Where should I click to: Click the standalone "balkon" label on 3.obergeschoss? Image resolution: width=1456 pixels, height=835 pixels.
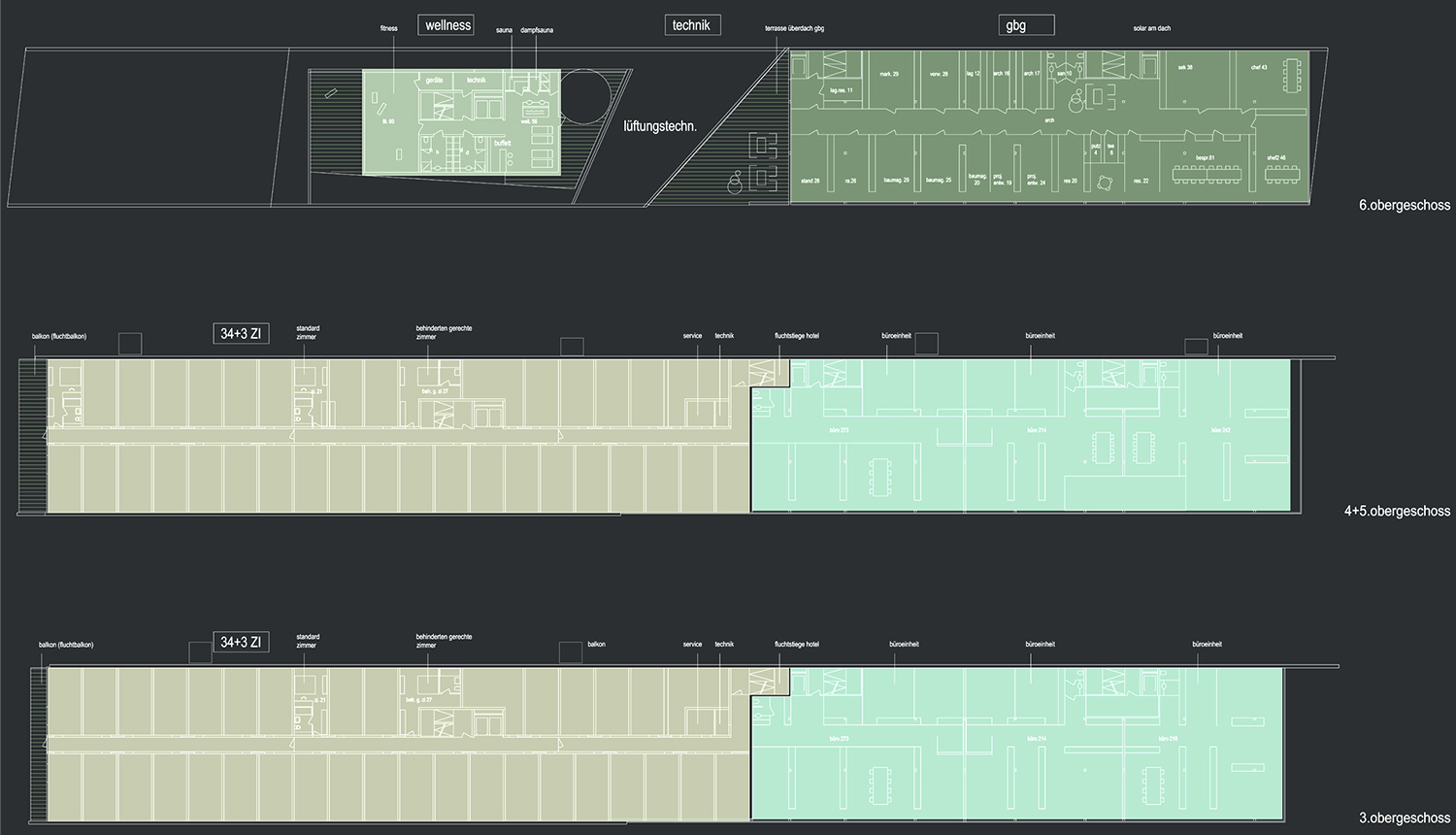pyautogui.click(x=596, y=645)
